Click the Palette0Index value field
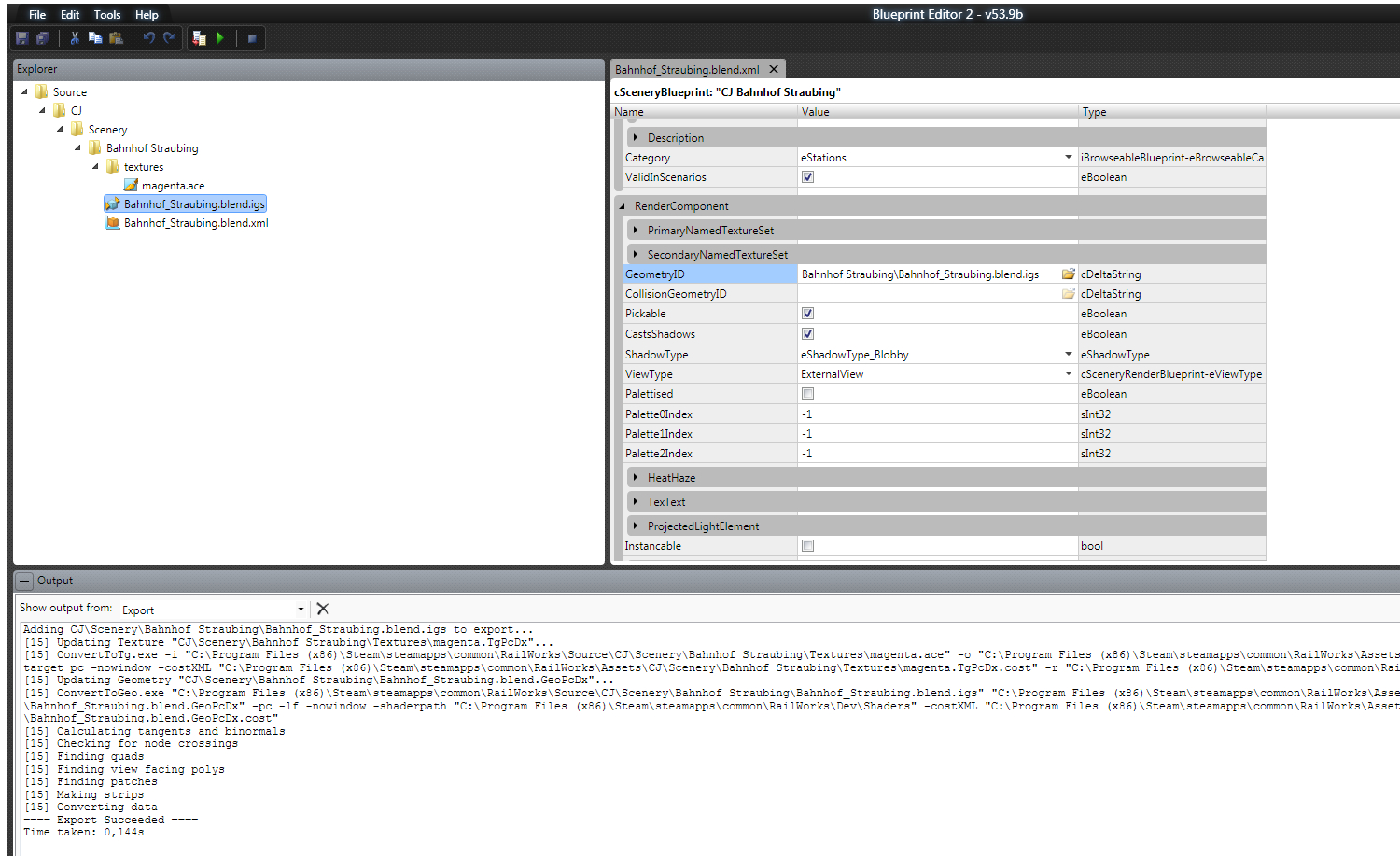This screenshot has height=856, width=1400. [x=933, y=414]
